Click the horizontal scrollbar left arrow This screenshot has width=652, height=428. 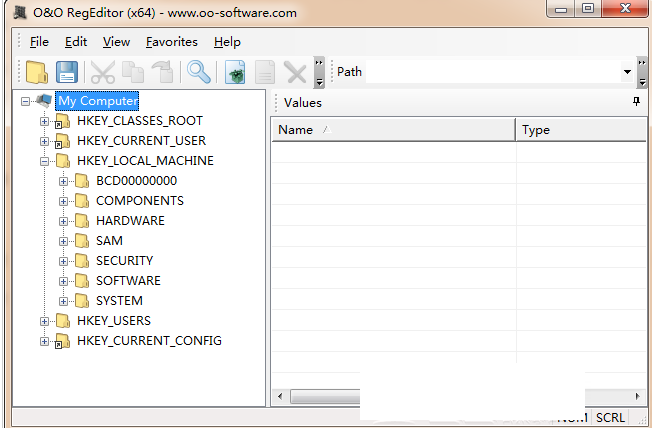click(279, 397)
